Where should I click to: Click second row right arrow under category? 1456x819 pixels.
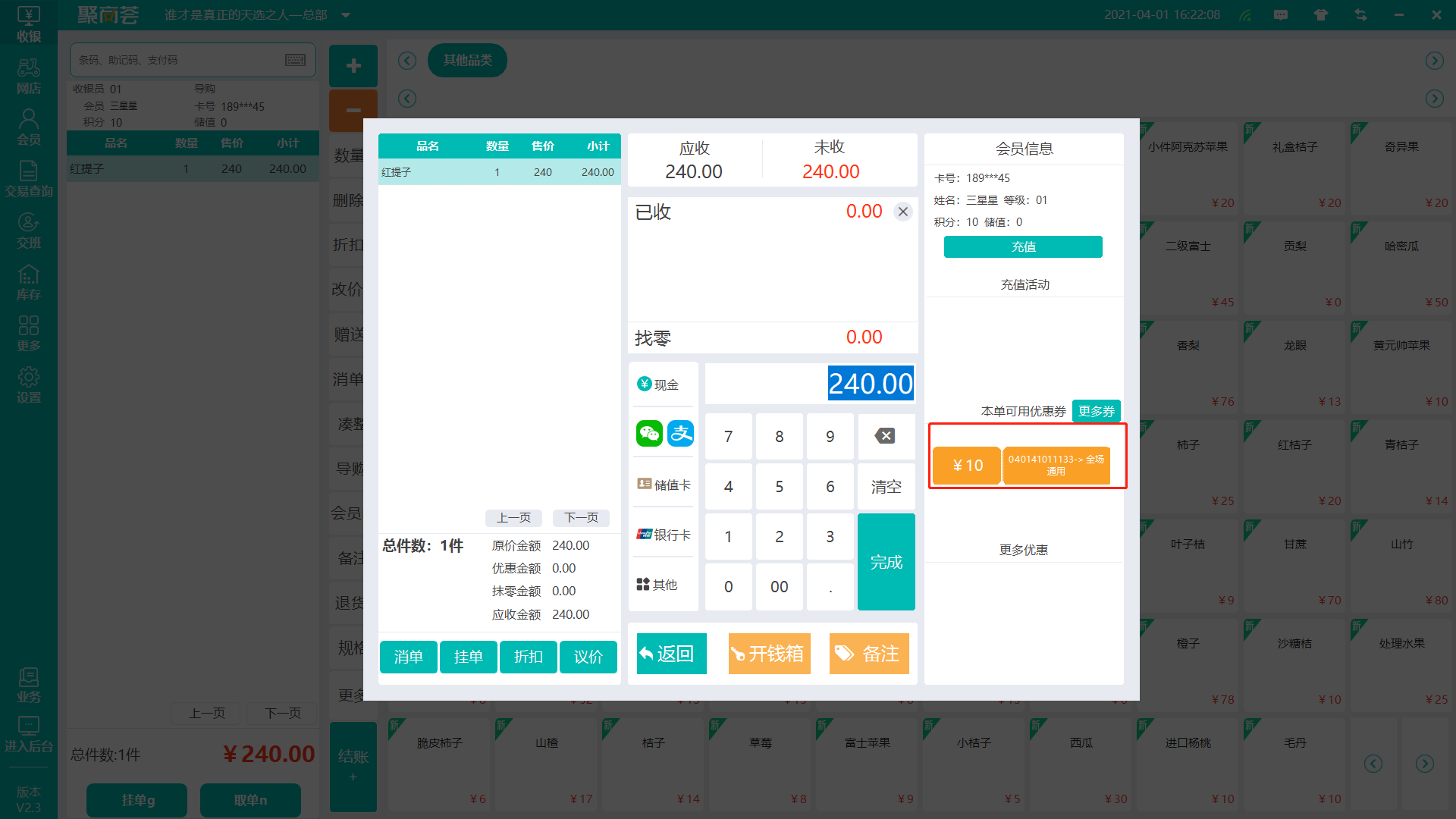(1434, 99)
